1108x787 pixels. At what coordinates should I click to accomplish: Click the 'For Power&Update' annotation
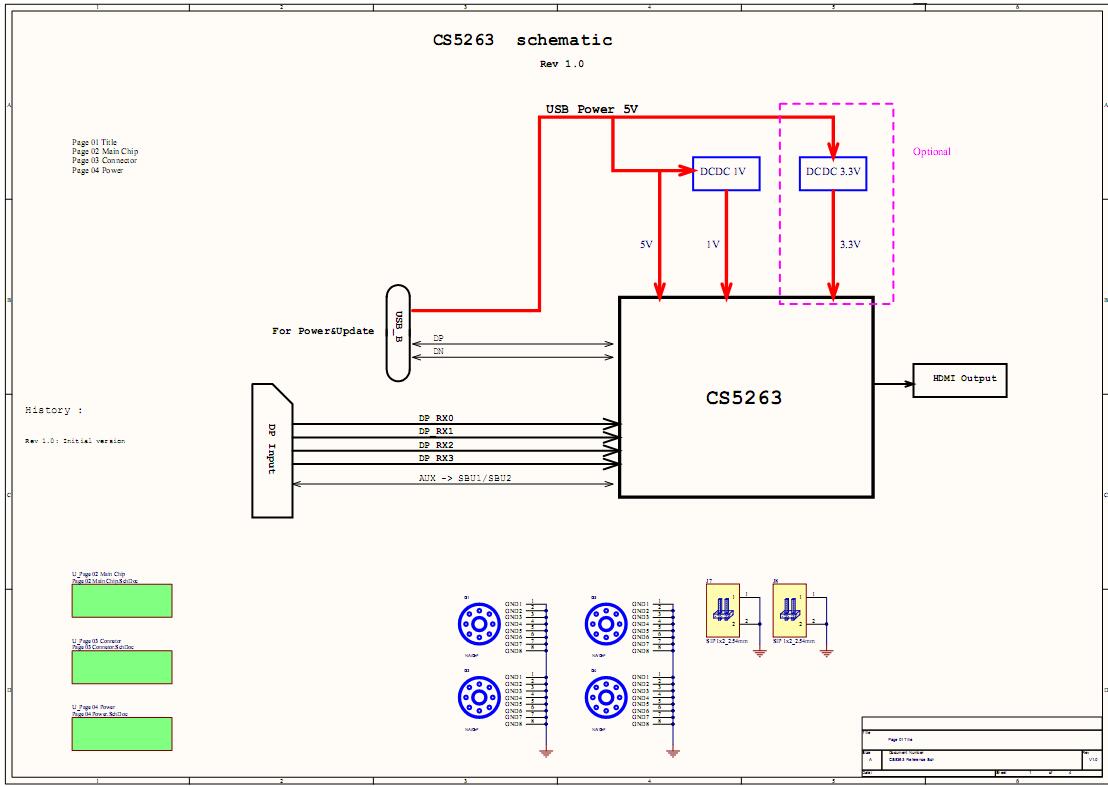coord(323,331)
